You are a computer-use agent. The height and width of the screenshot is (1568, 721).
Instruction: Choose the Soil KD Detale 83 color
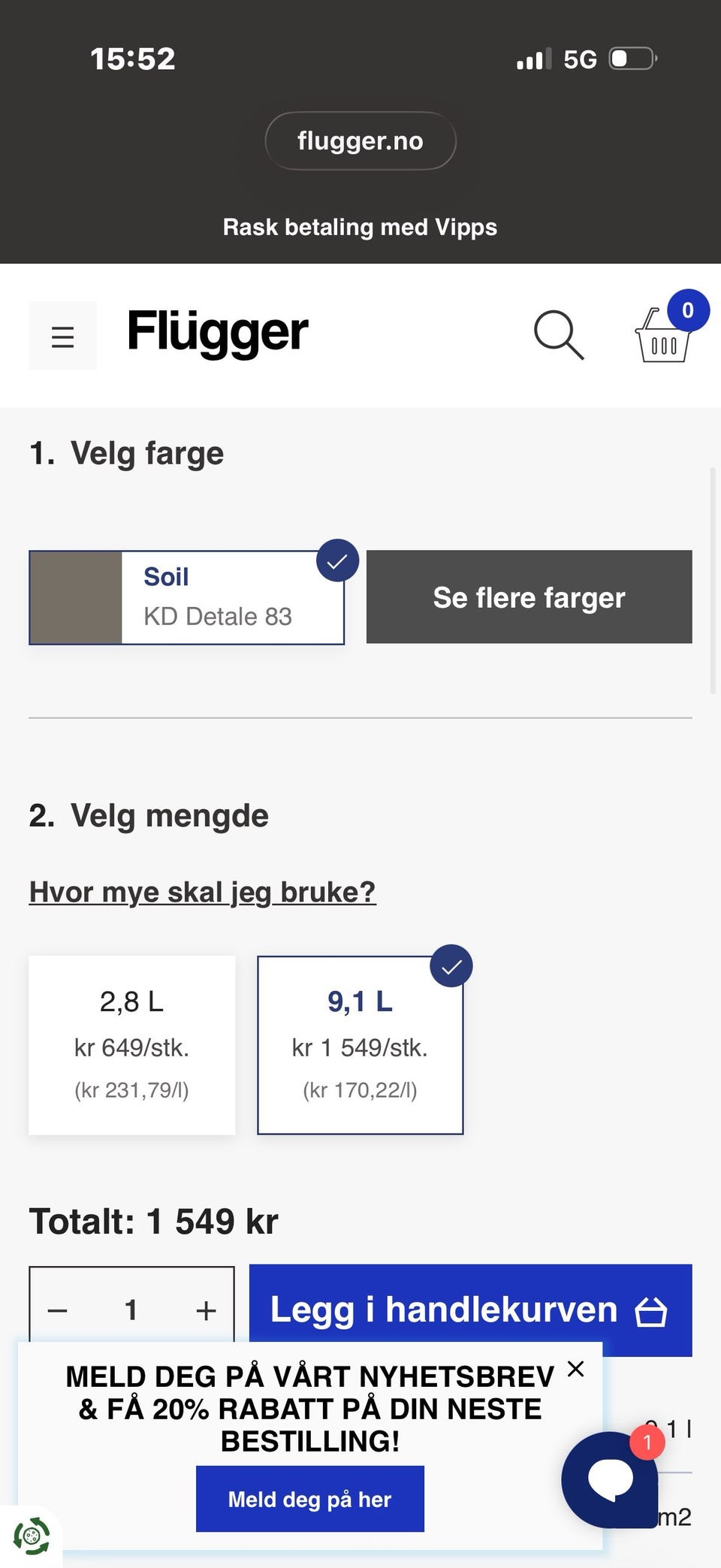[x=186, y=597]
